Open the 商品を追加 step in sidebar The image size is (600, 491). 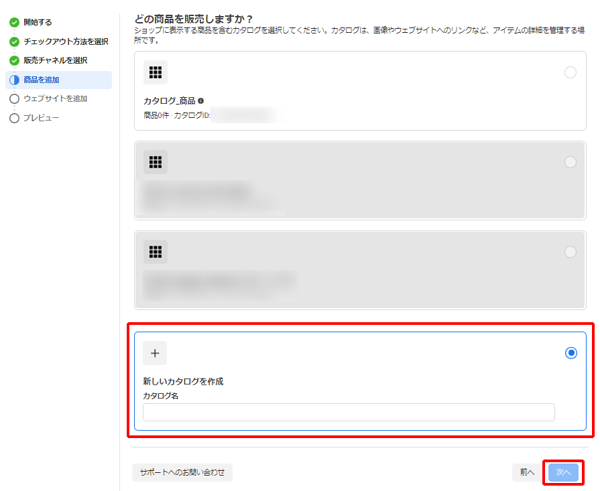59,80
